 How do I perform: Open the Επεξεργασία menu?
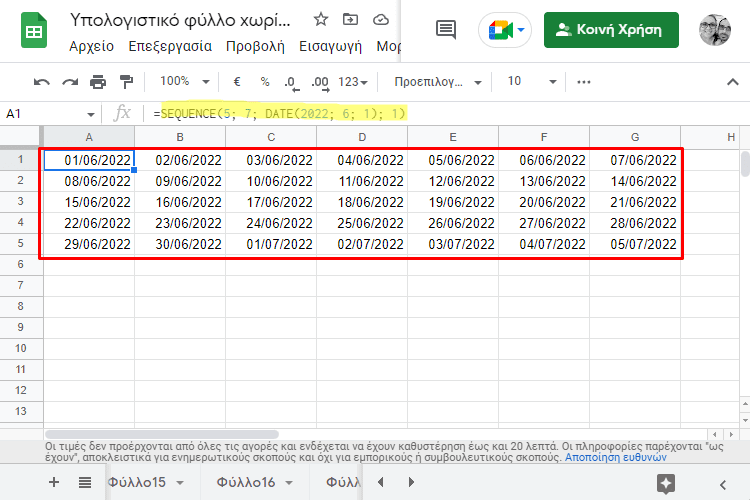point(170,46)
